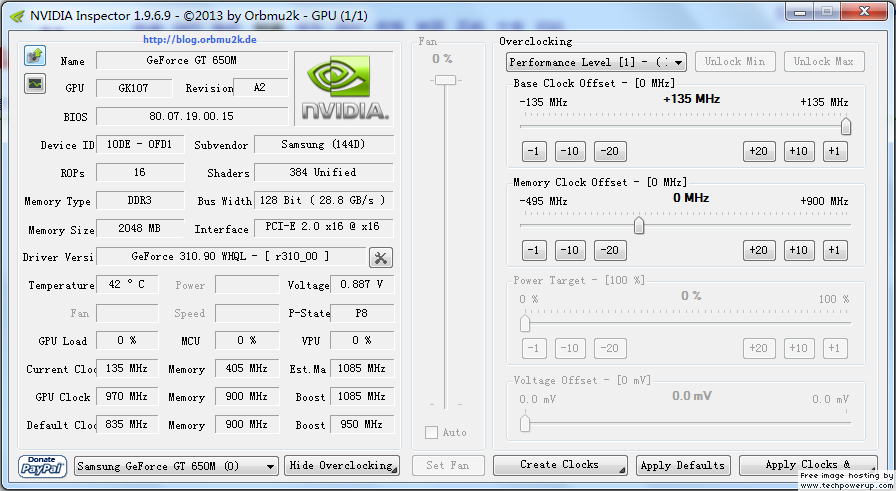Click the NVIDIA Inspector title bar icon
The image size is (896, 491).
18,16
